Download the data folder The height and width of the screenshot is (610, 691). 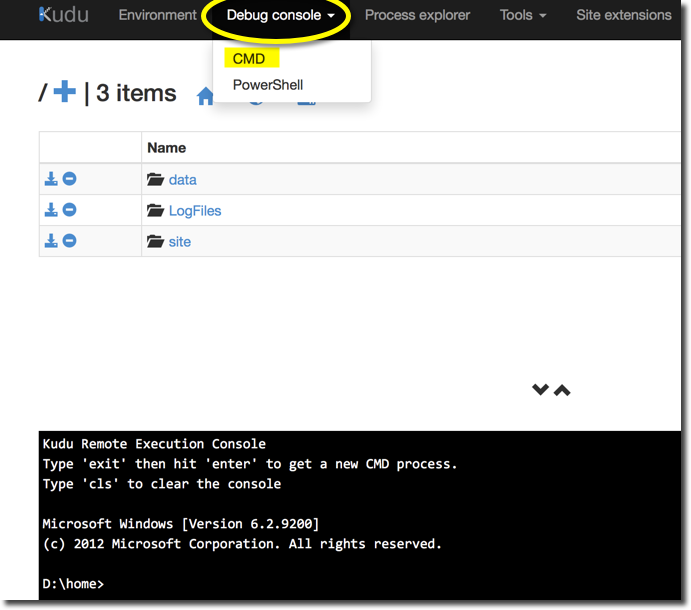click(x=51, y=179)
